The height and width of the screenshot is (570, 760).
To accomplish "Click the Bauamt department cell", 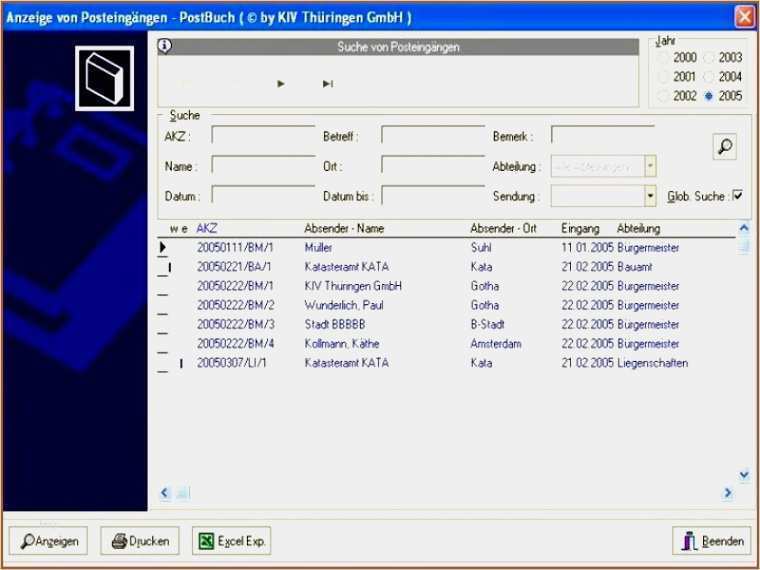I will (x=635, y=267).
